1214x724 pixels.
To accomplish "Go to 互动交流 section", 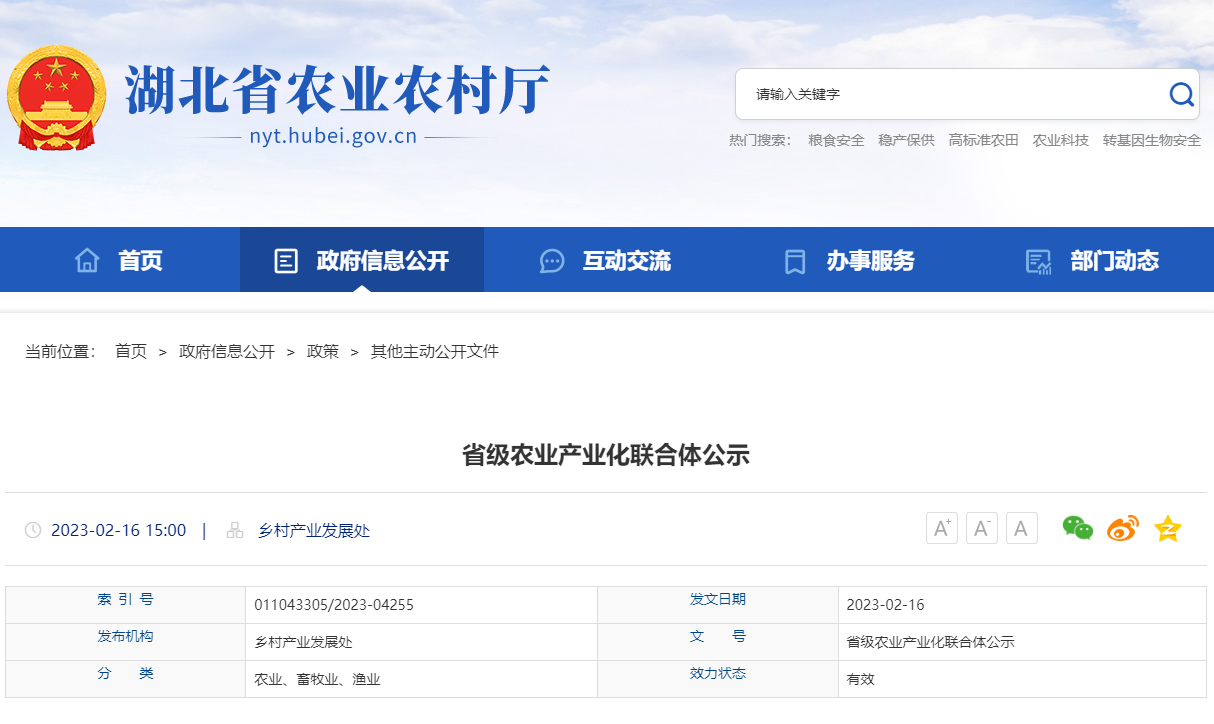I will click(x=605, y=261).
